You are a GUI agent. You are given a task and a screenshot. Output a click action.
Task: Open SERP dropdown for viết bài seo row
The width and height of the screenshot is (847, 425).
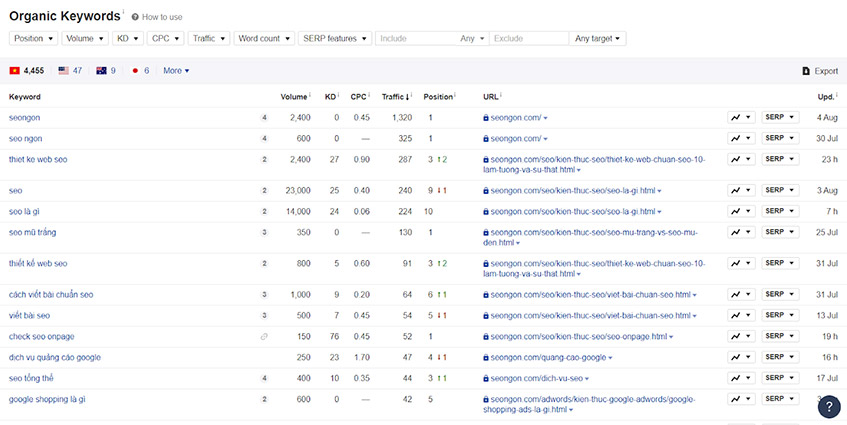[780, 315]
